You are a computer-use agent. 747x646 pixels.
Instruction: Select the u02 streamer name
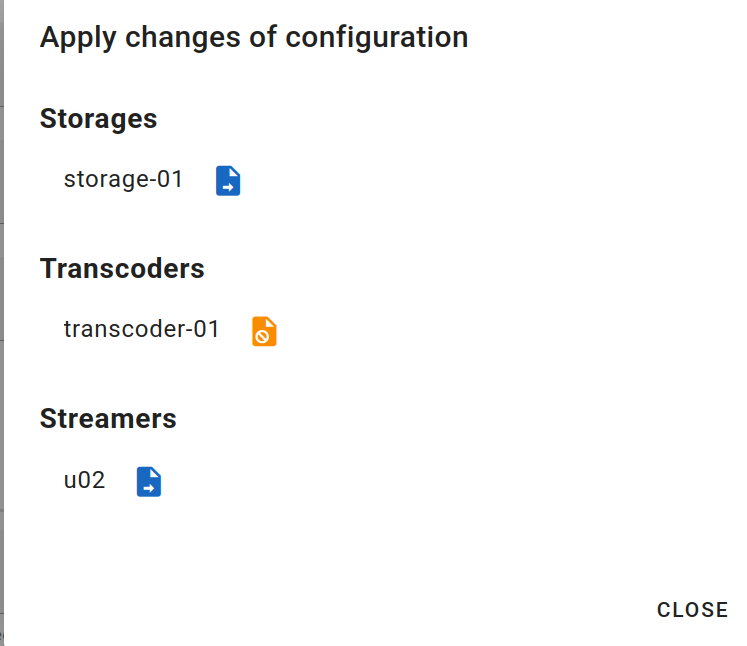pos(84,480)
